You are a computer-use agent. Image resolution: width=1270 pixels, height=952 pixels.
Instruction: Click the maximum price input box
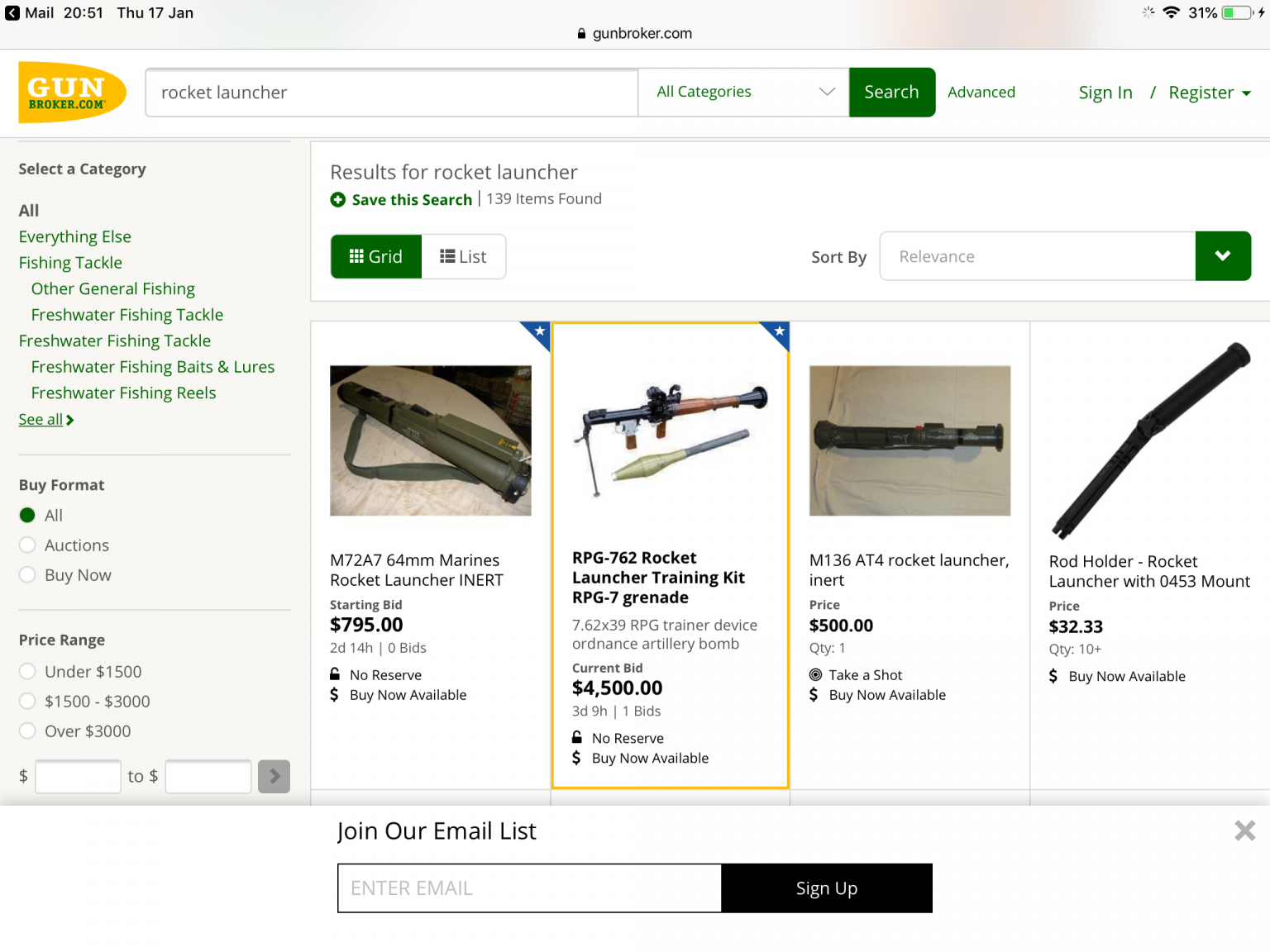(208, 776)
